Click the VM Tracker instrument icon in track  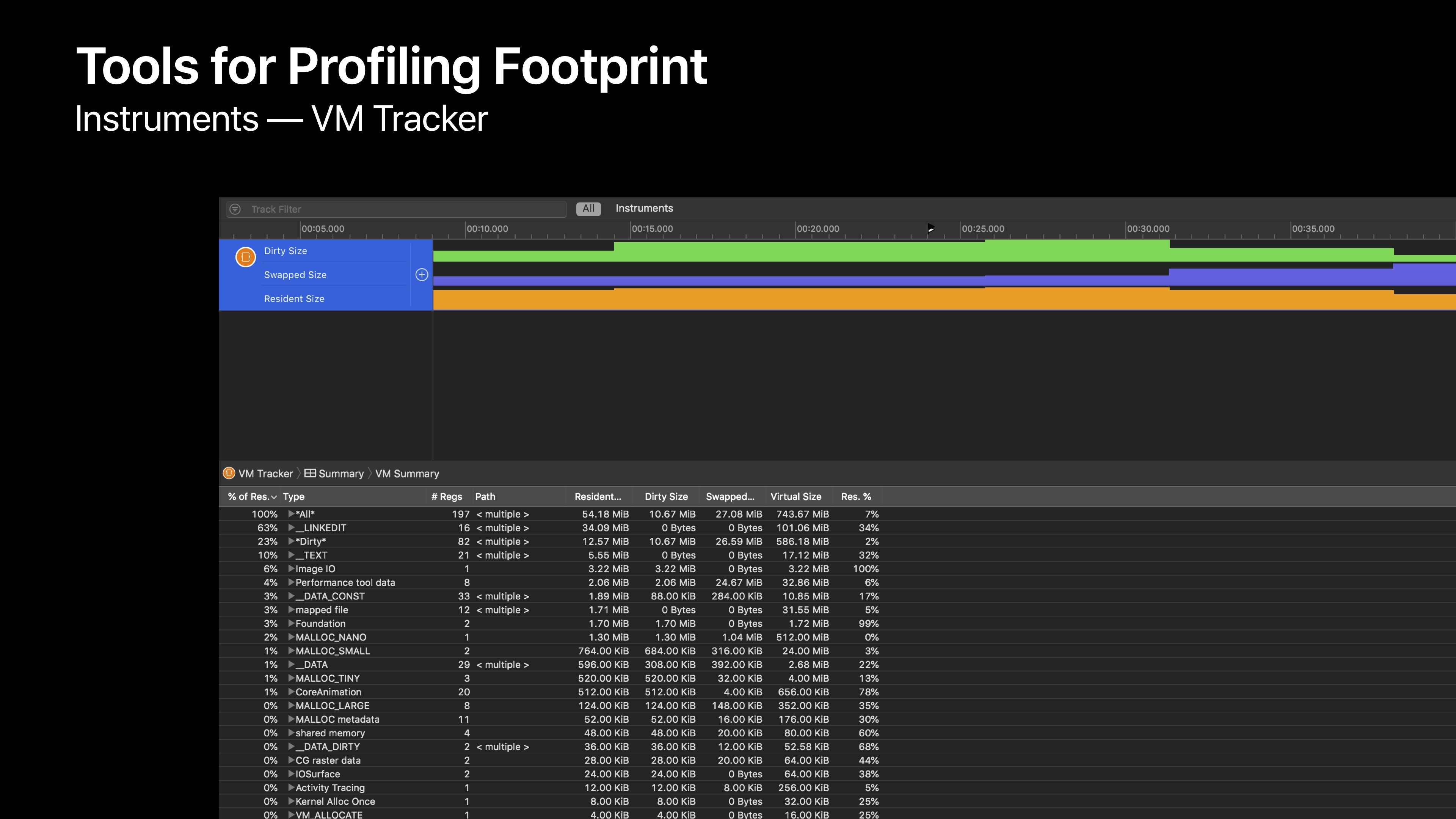245,257
